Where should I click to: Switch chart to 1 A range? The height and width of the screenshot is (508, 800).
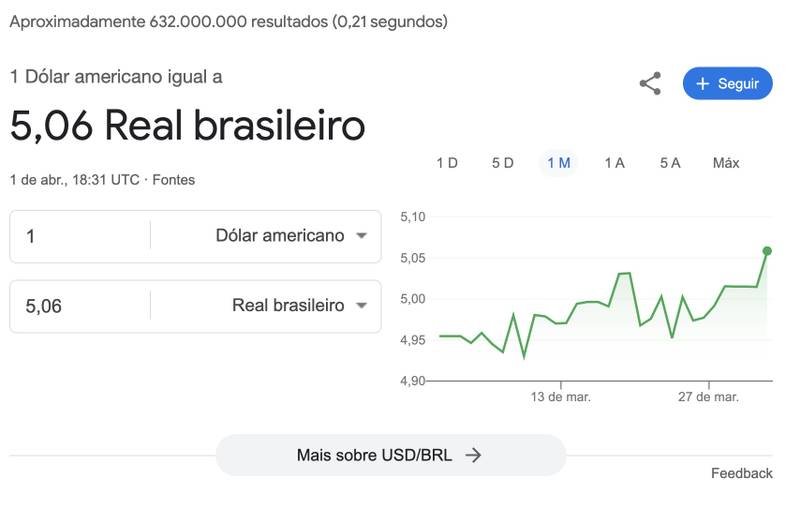click(x=614, y=163)
